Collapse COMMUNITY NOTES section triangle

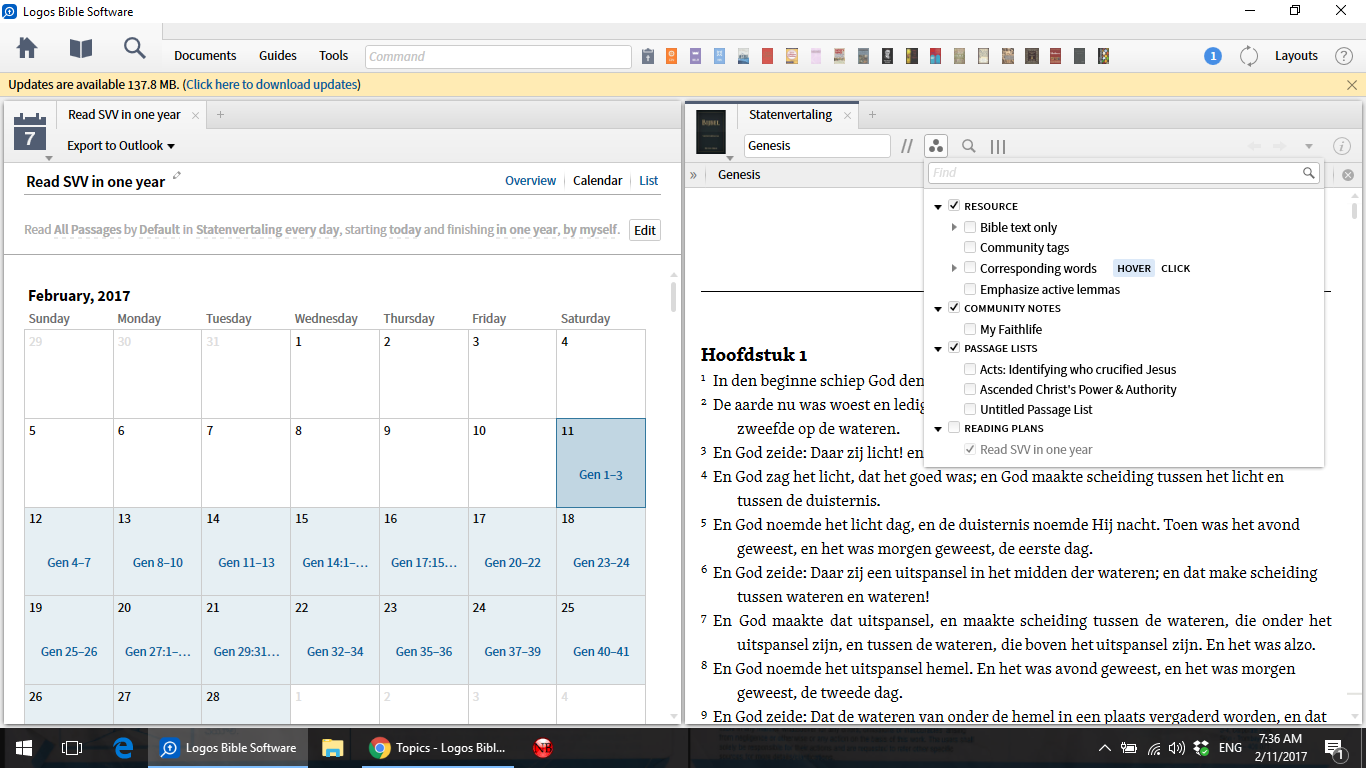(x=938, y=309)
